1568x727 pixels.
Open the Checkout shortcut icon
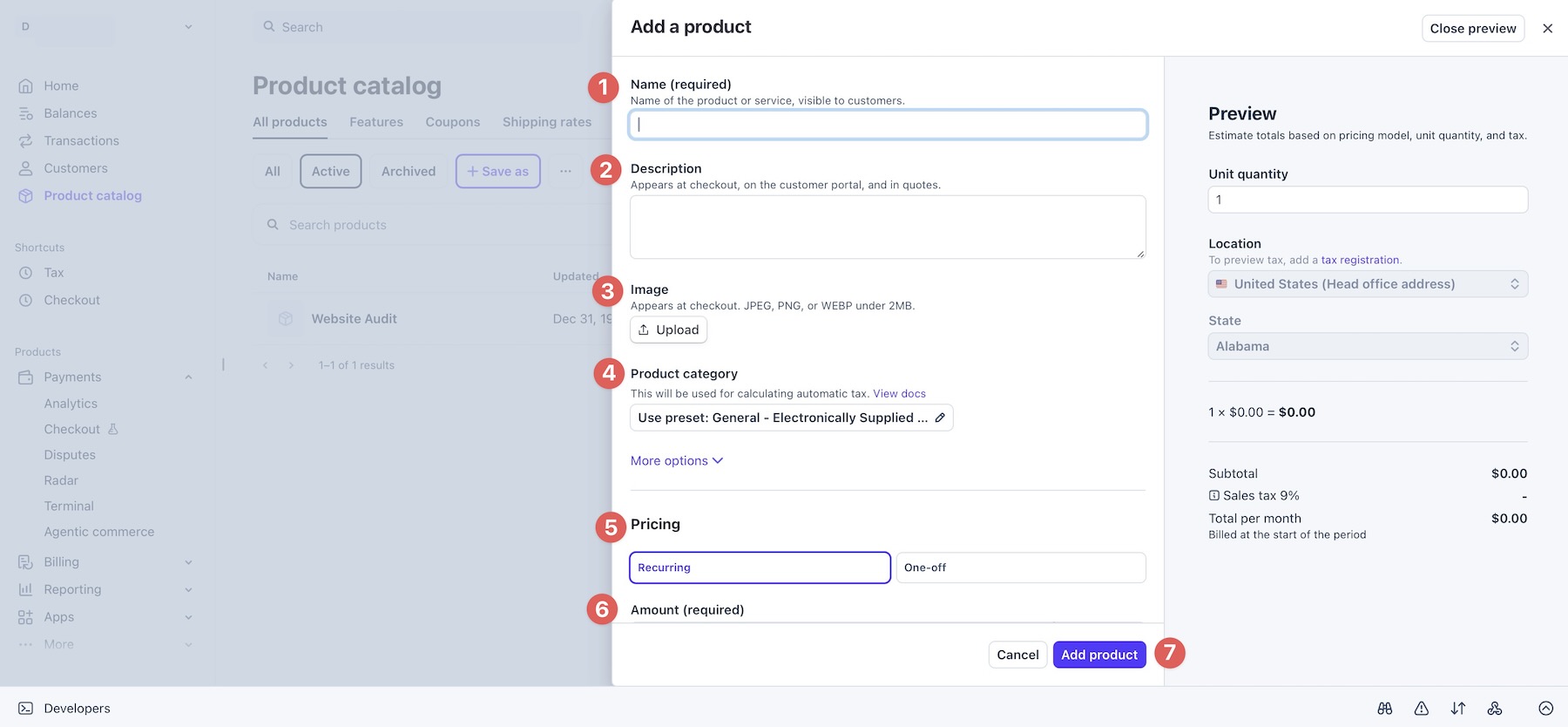point(26,300)
